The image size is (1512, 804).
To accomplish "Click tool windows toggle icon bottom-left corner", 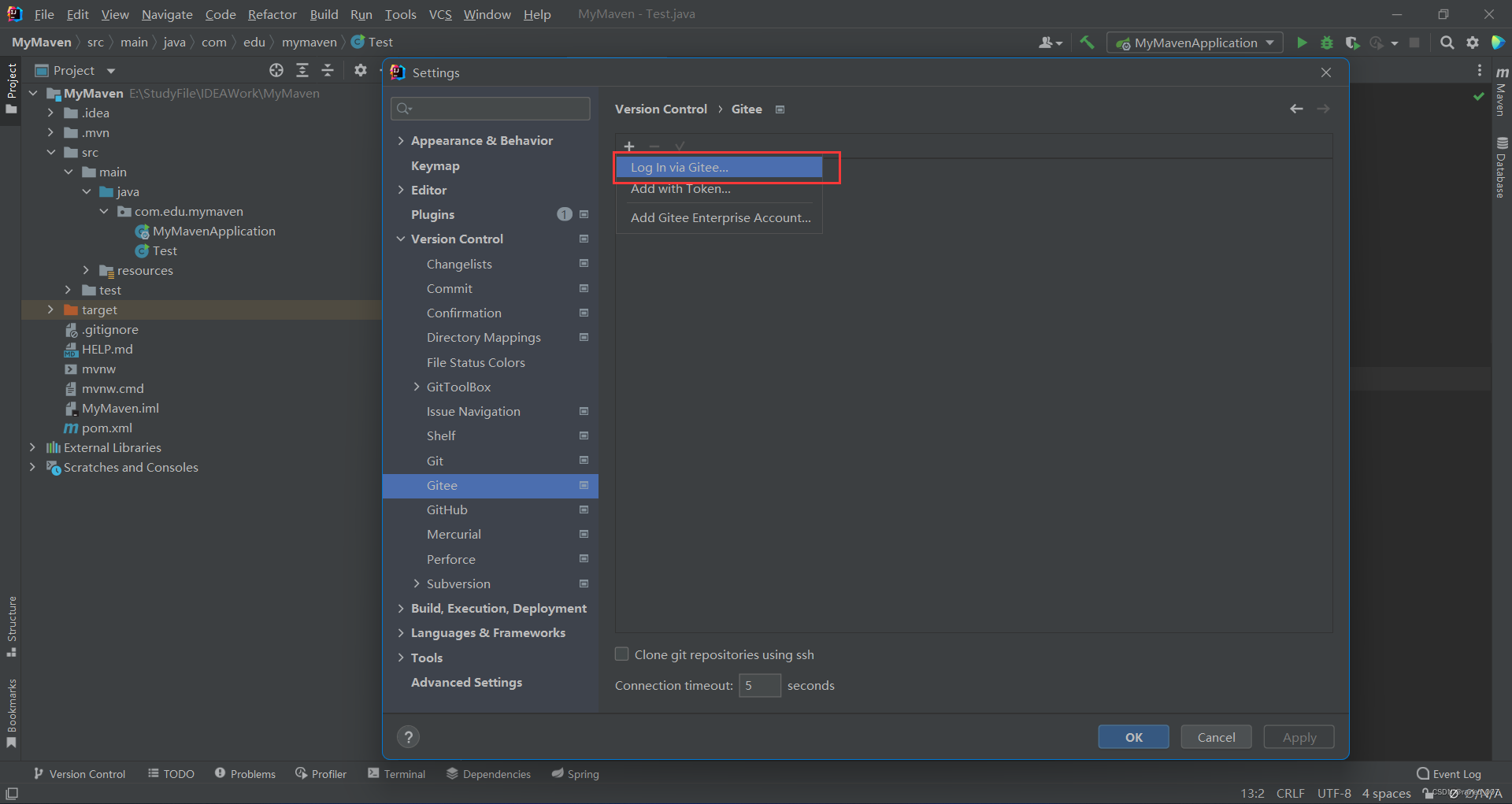I will coord(12,793).
